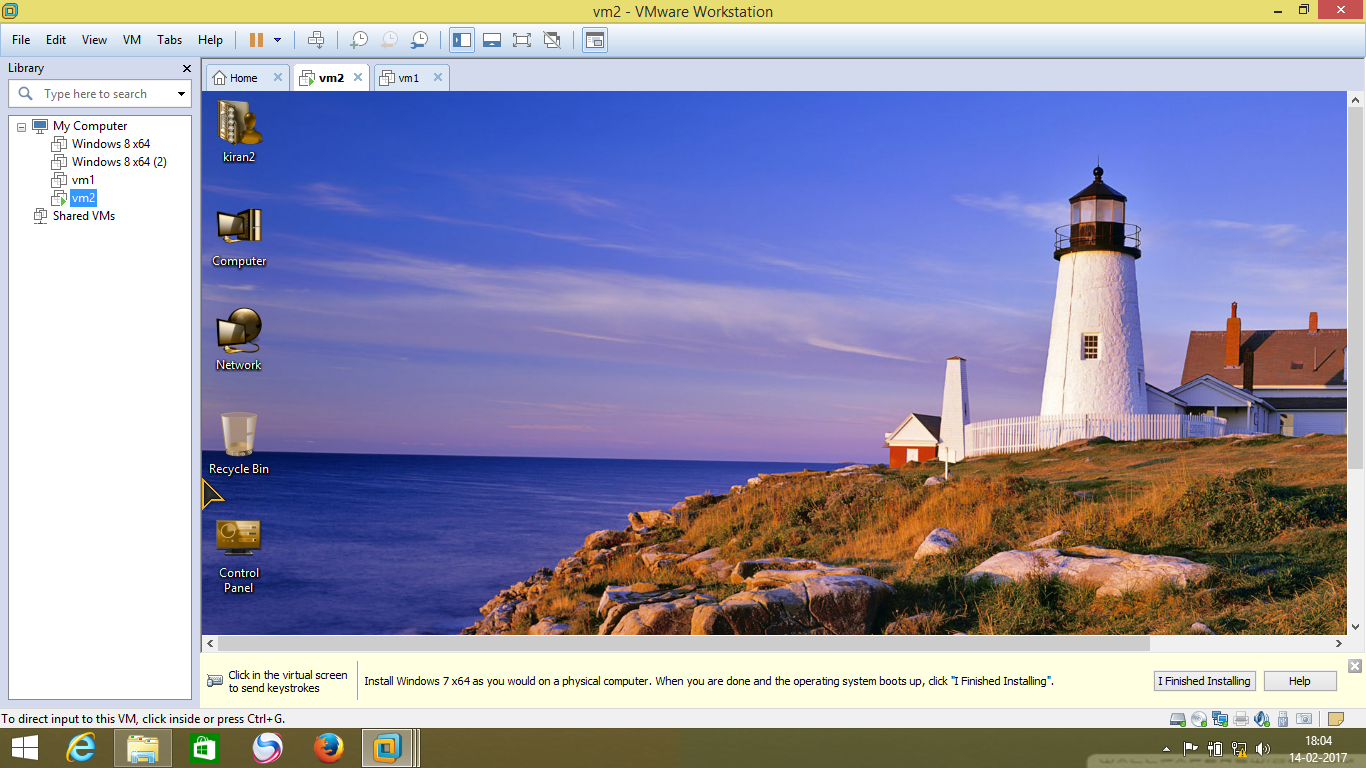
Task: Click the volume speaker tray icon
Action: (1263, 748)
